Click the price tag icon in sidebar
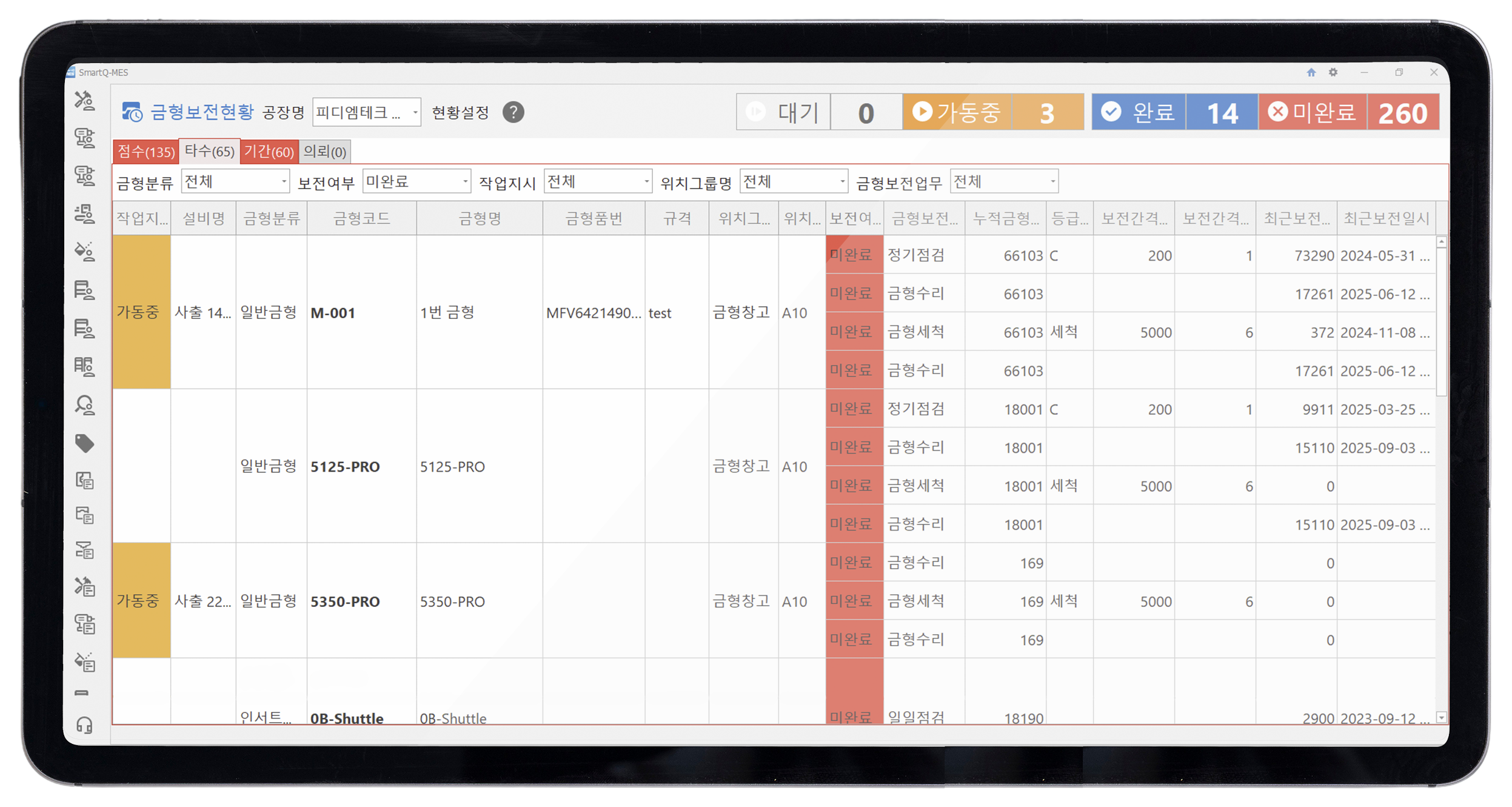Image resolution: width=1512 pixels, height=807 pixels. [x=84, y=443]
